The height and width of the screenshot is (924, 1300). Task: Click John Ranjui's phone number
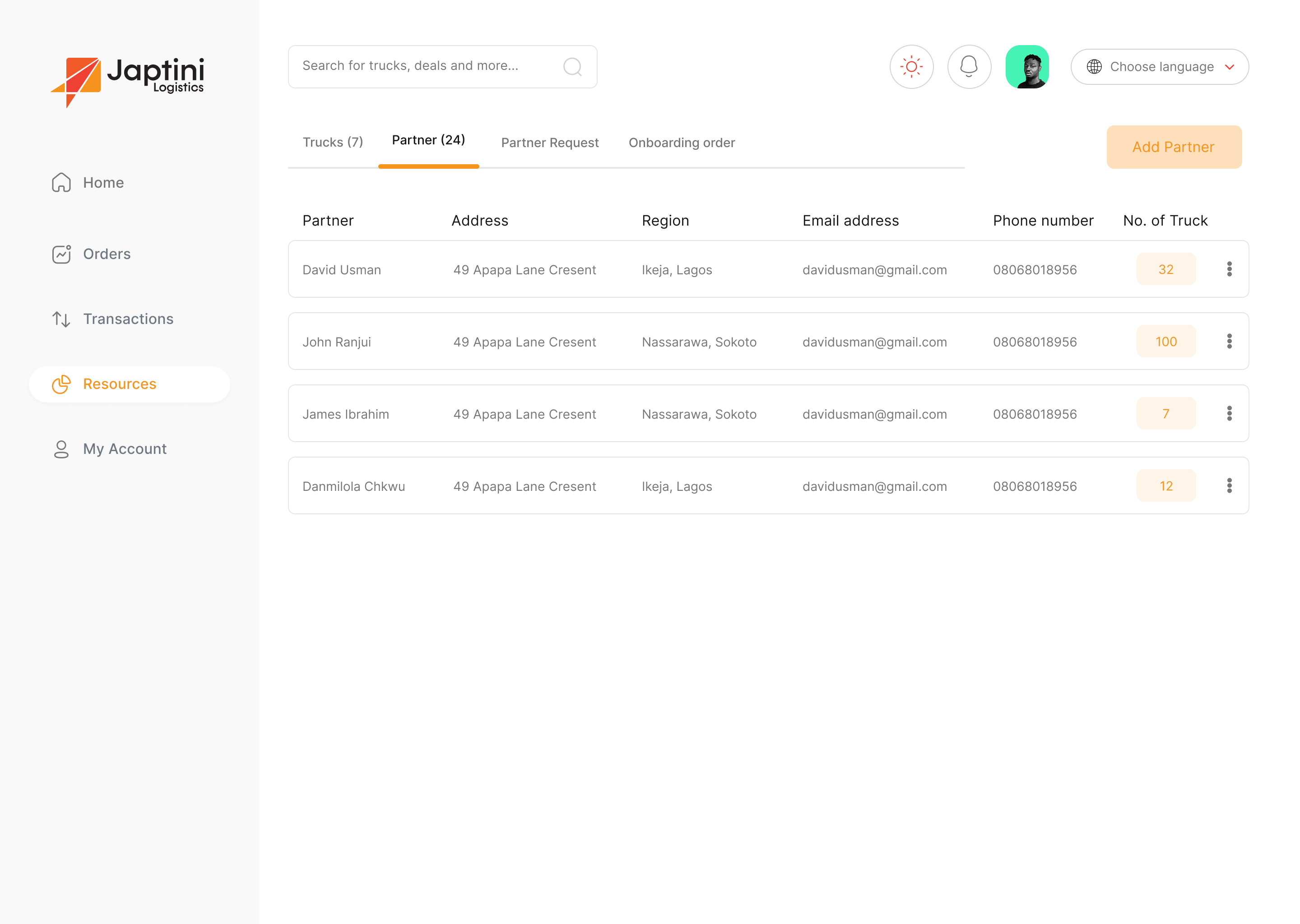1034,342
